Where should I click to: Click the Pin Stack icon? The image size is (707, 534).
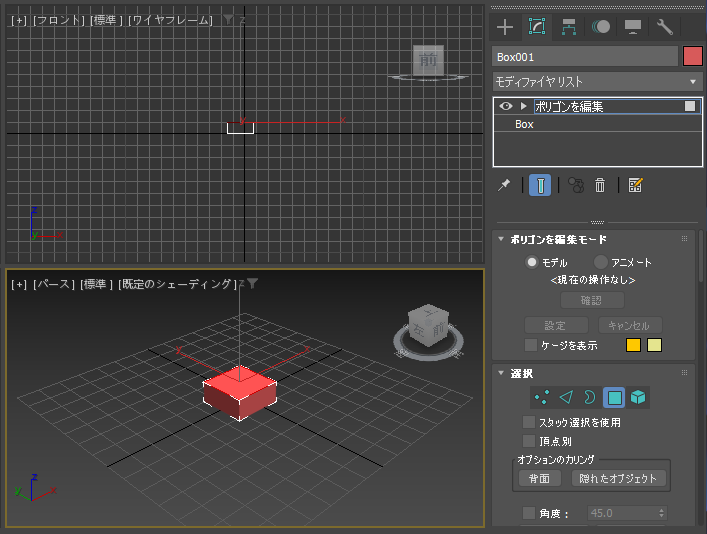(x=504, y=185)
